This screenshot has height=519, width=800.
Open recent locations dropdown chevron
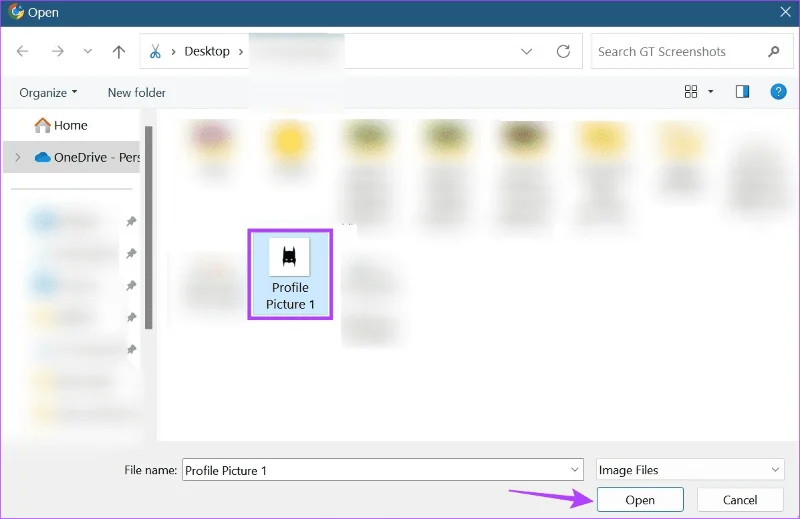[x=88, y=51]
